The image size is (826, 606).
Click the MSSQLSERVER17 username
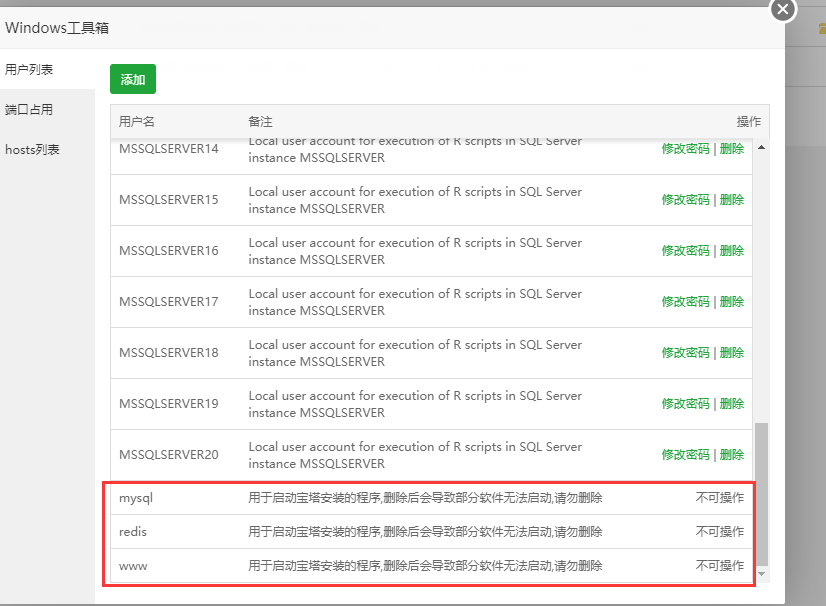pyautogui.click(x=169, y=301)
